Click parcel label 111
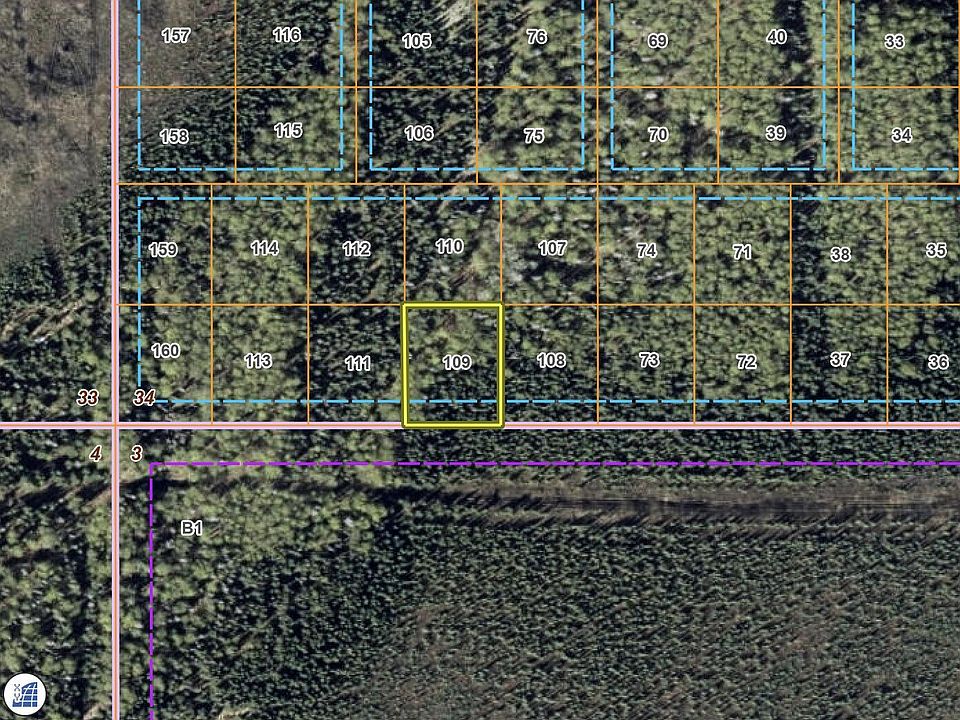Viewport: 960px width, 720px height. (358, 364)
